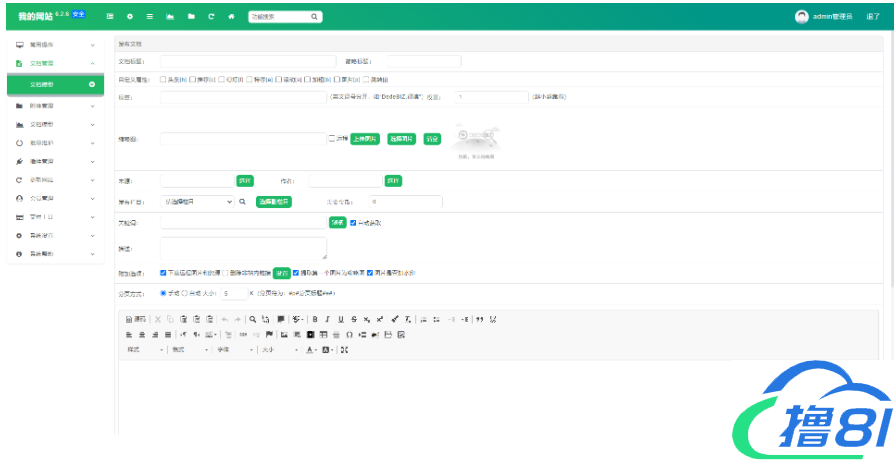The image size is (894, 460).
Task: Select the 手动 pagination radio button
Action: [163, 293]
